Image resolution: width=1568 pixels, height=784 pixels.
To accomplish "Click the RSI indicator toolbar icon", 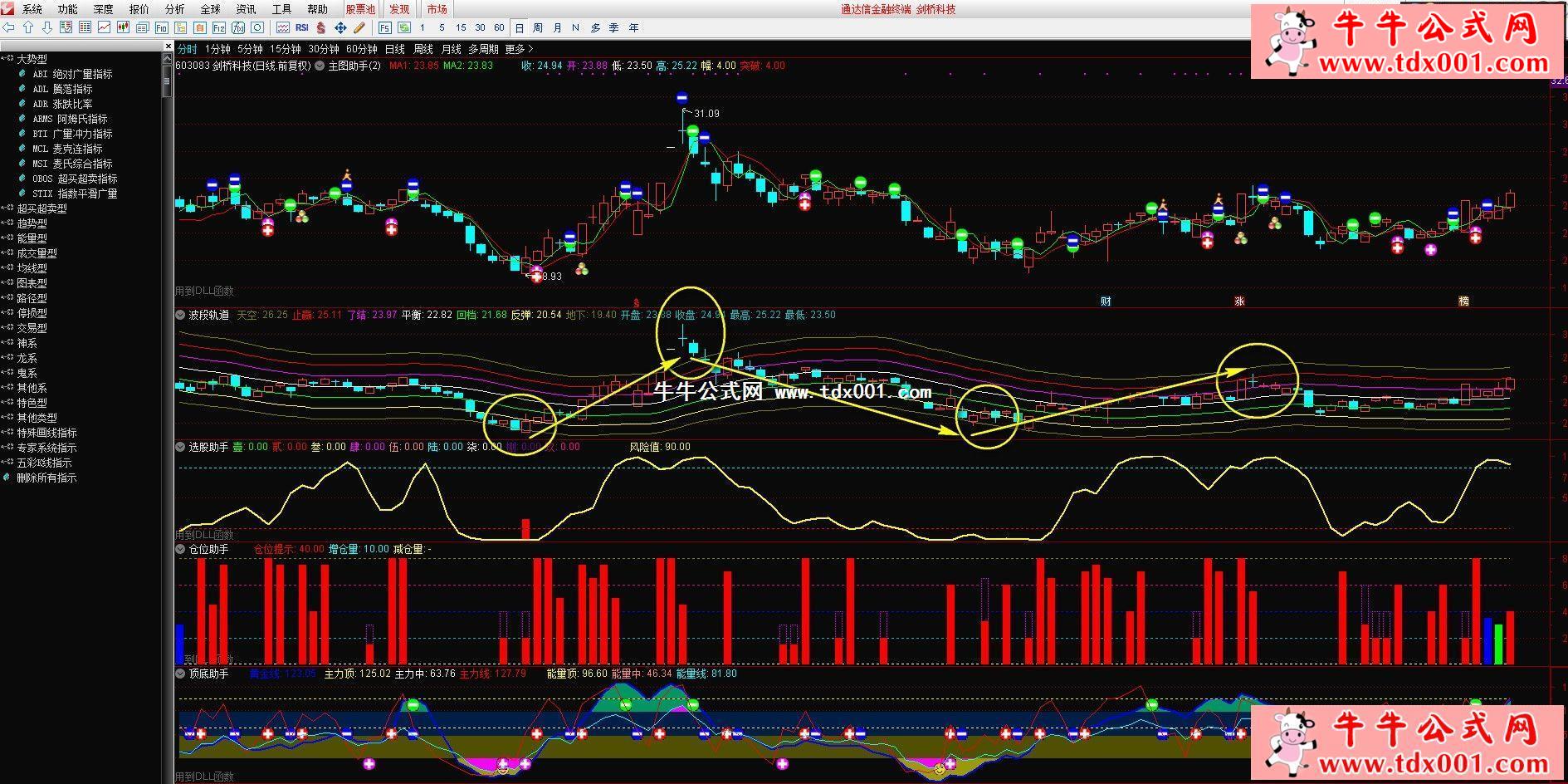I will [x=302, y=27].
